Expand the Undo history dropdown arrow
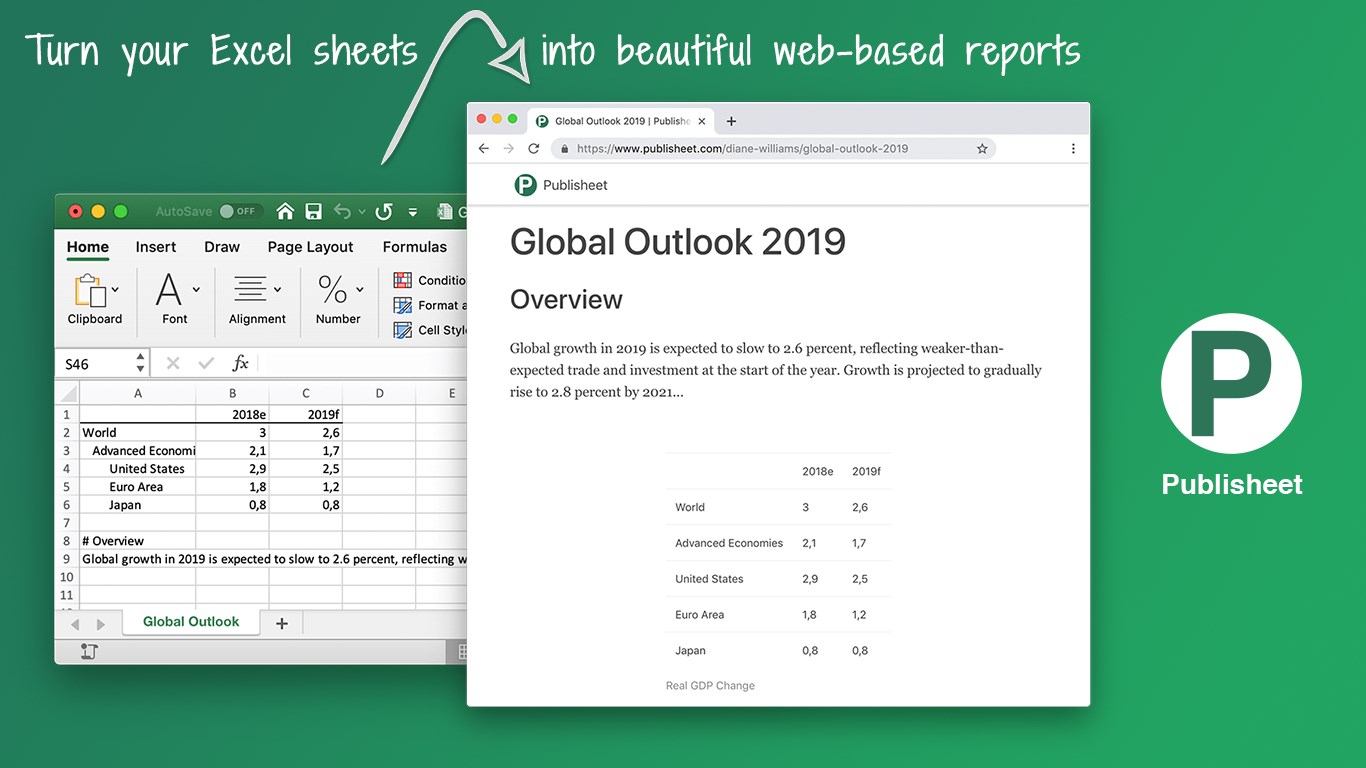The image size is (1366, 768). coord(361,212)
